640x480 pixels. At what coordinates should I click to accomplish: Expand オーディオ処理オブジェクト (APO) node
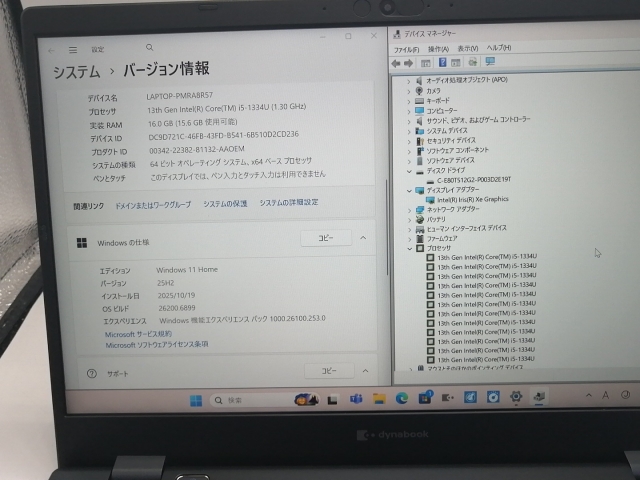(x=409, y=81)
